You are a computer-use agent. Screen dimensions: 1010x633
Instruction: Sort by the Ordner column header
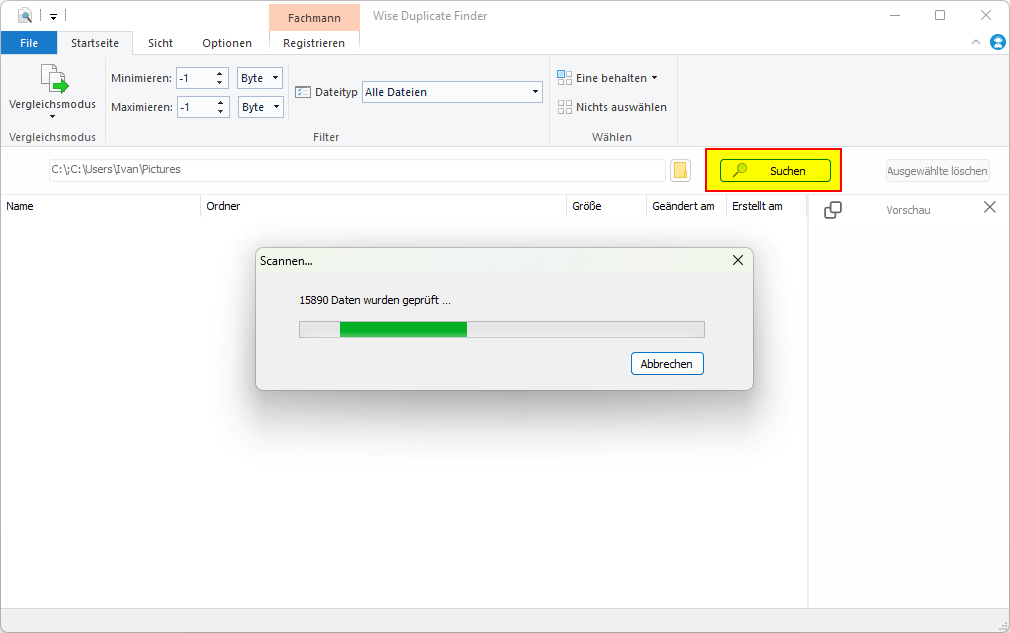383,206
